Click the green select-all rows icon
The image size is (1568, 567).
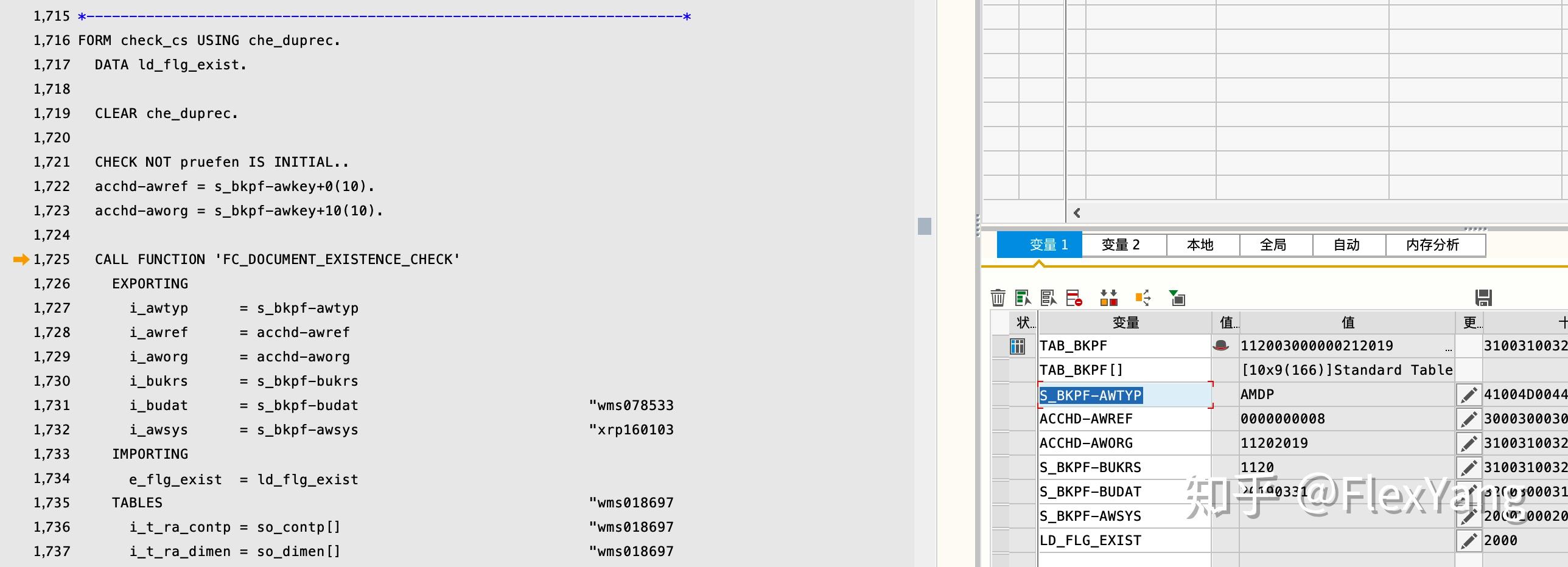click(1023, 297)
